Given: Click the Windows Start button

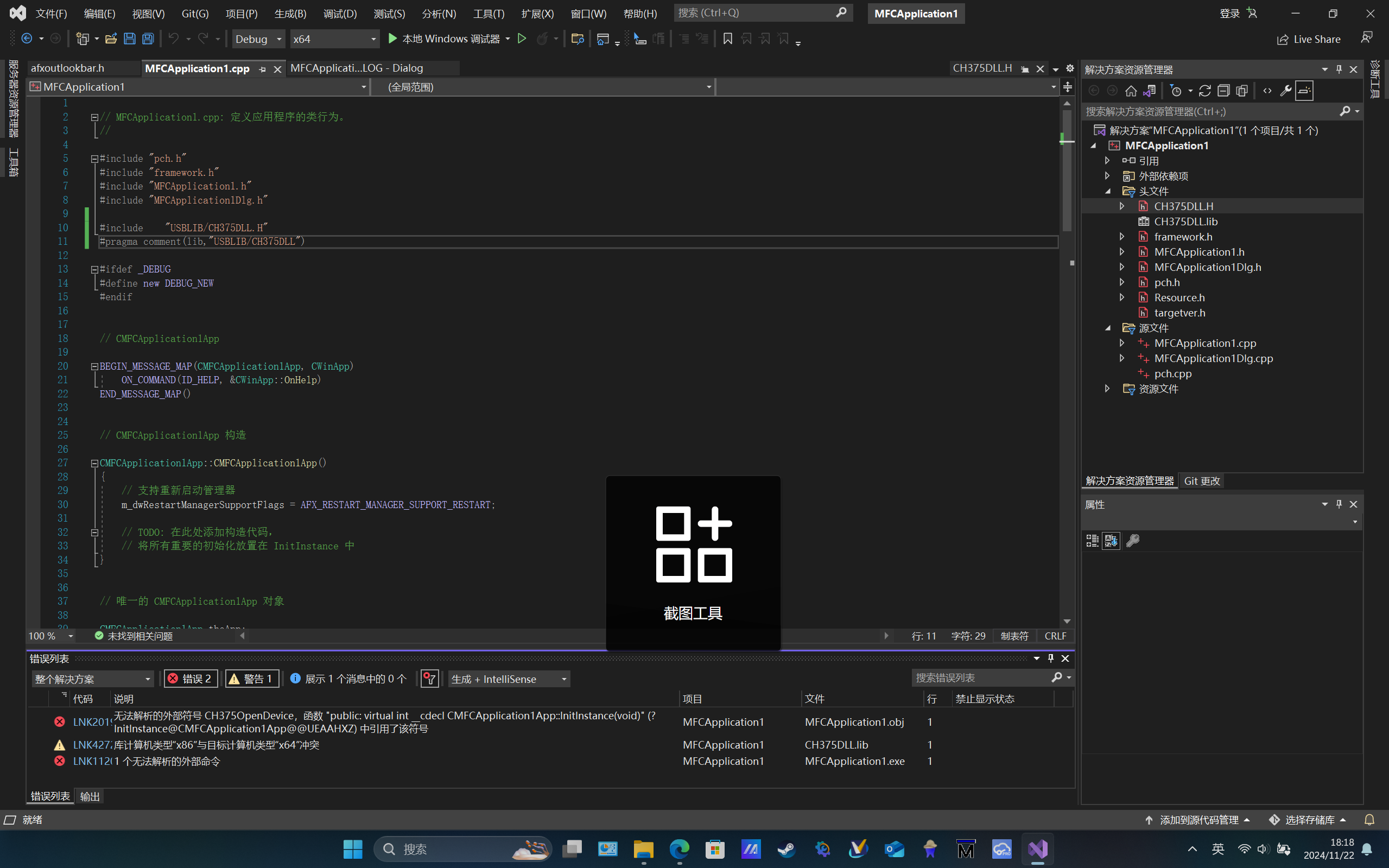Looking at the screenshot, I should 352,849.
